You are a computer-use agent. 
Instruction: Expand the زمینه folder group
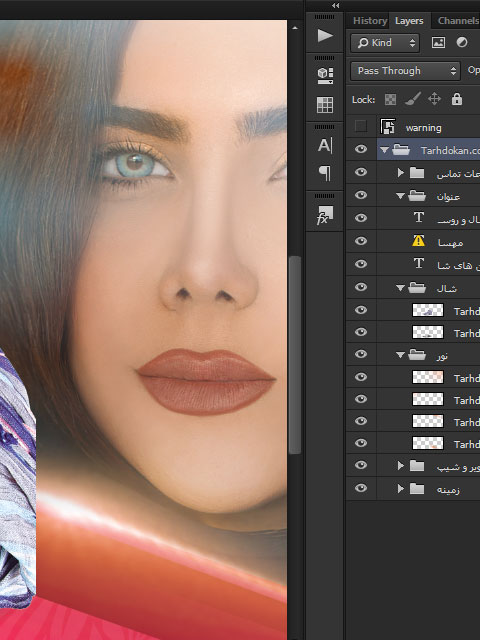[x=400, y=489]
